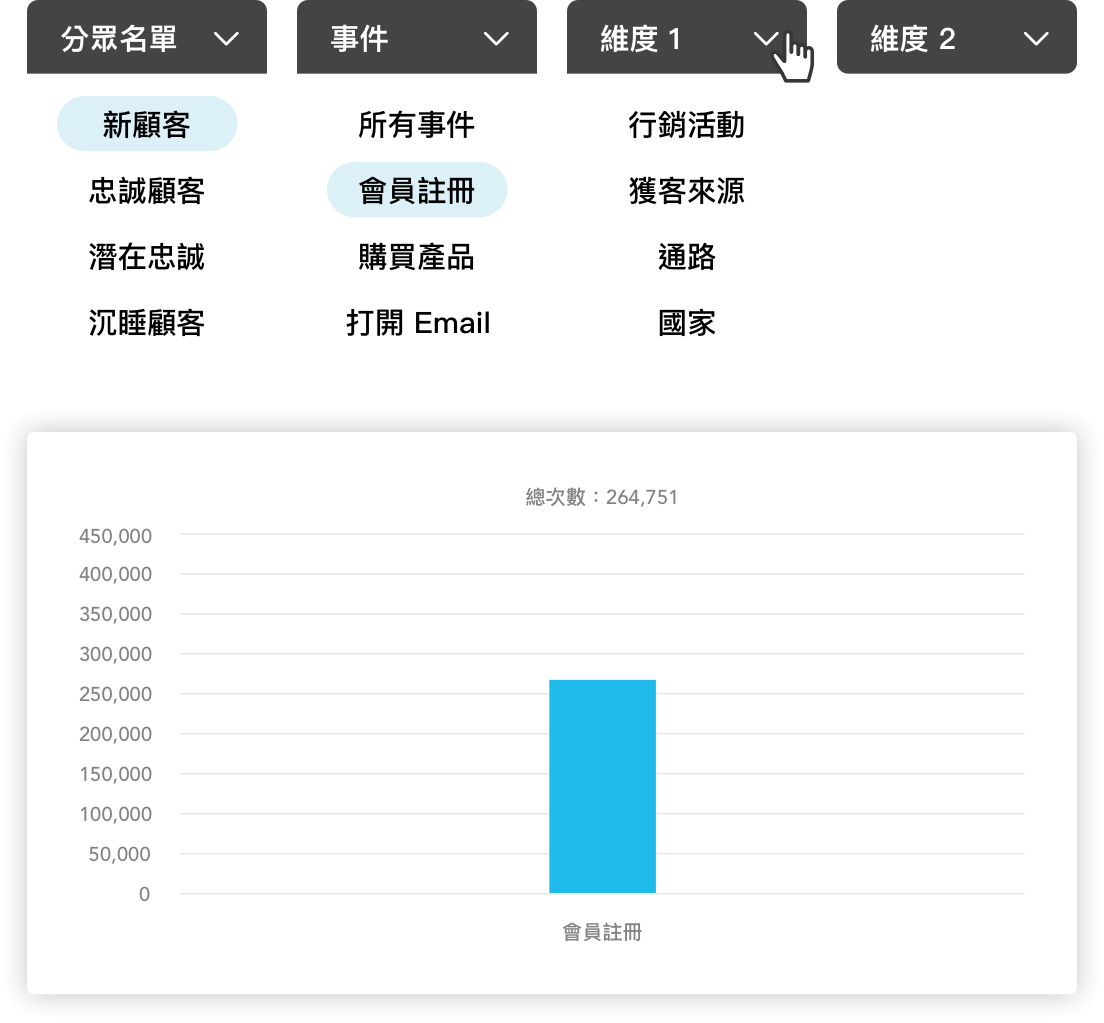Click the 事件 dropdown chevron
This screenshot has width=1104, height=1023.
(x=496, y=39)
